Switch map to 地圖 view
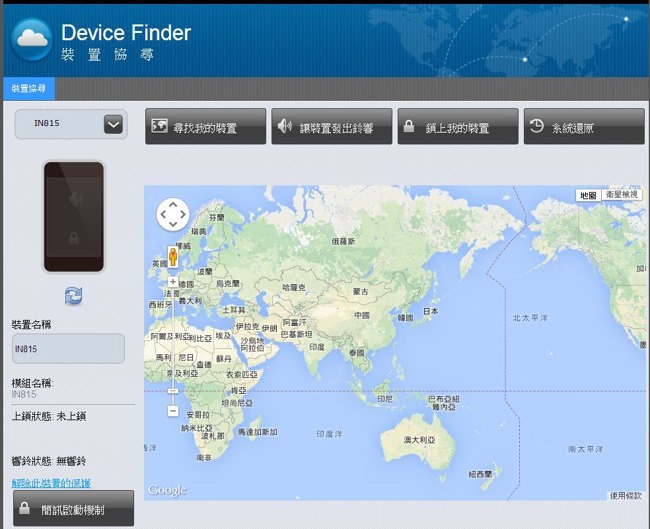 588,195
